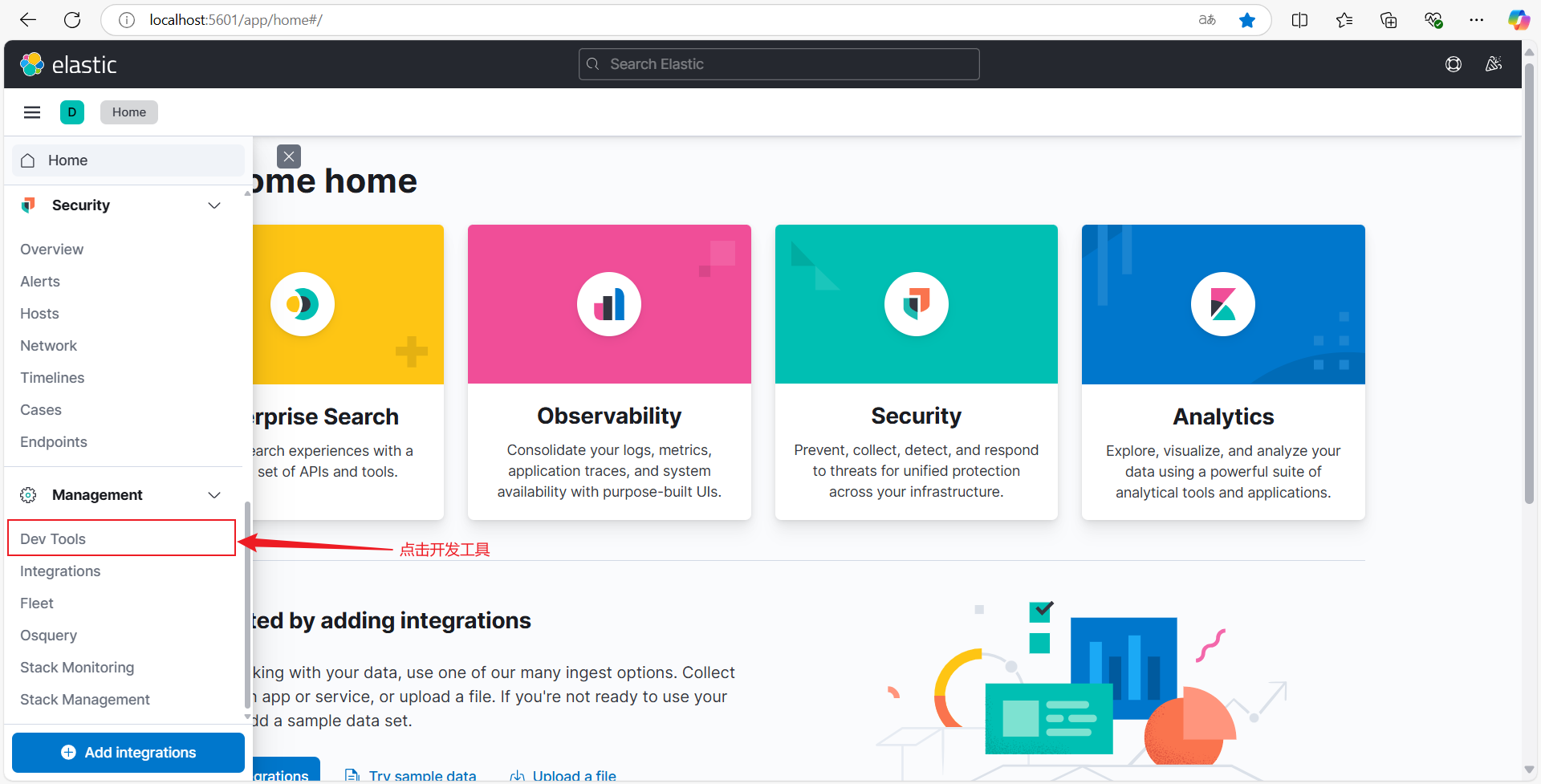Click the Enterprise Search card icon
This screenshot has height=784, width=1541.
(x=303, y=304)
